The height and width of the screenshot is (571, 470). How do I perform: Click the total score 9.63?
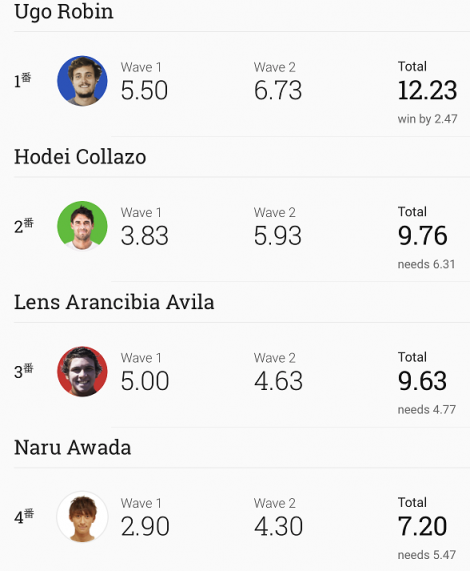click(422, 381)
